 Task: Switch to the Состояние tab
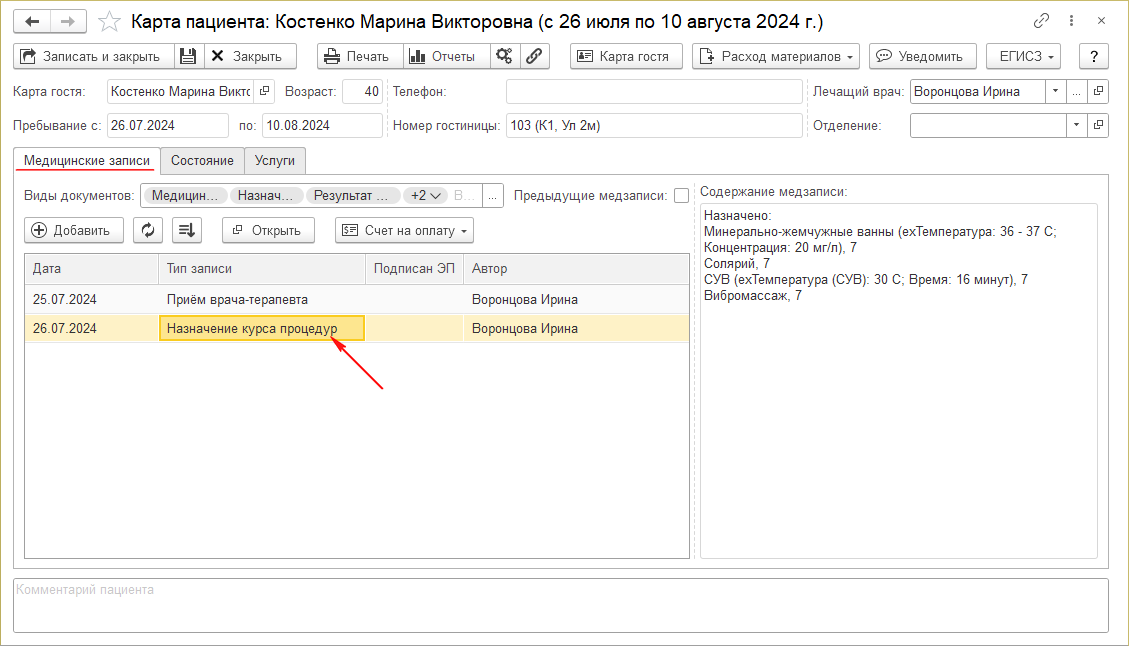pos(202,160)
